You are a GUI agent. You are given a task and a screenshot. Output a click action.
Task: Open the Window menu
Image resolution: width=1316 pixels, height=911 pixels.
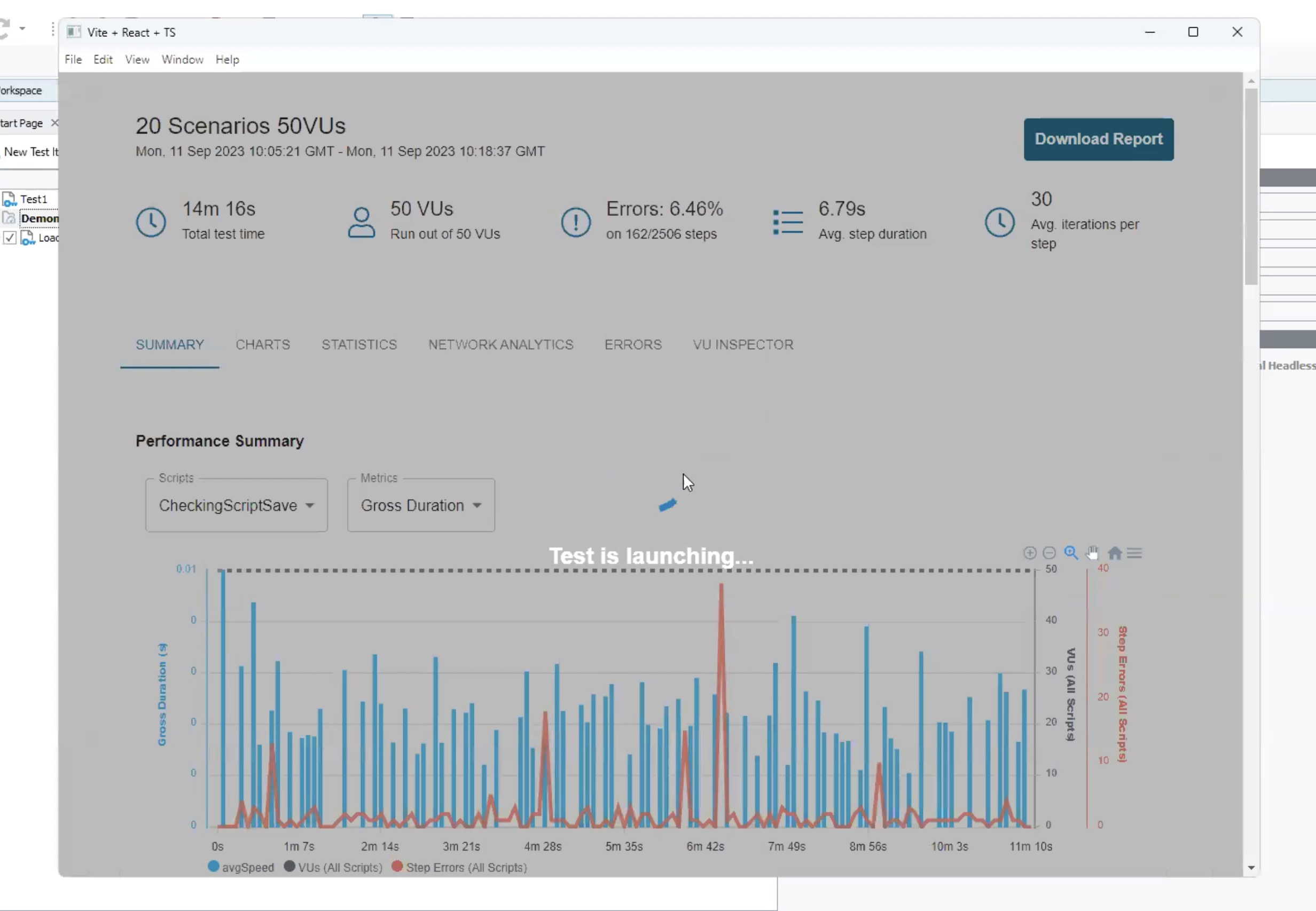[182, 59]
